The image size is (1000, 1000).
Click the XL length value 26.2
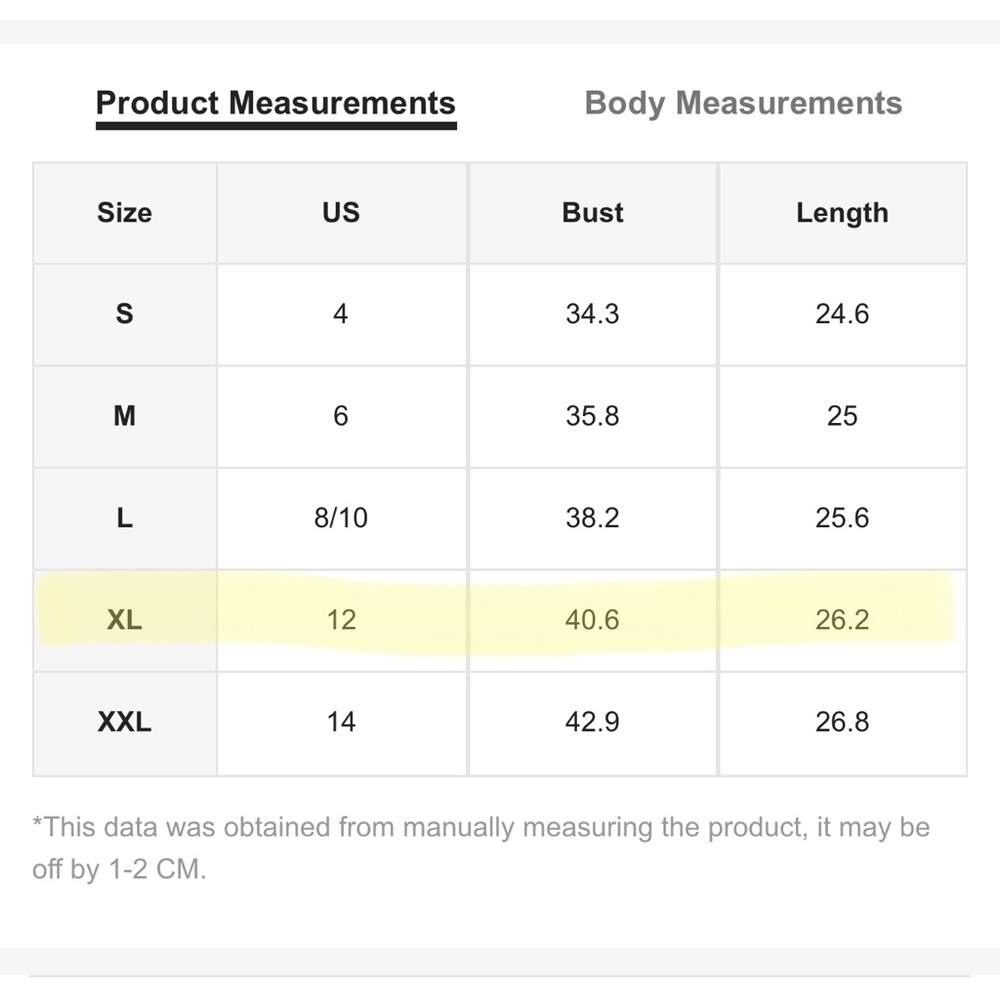(842, 620)
